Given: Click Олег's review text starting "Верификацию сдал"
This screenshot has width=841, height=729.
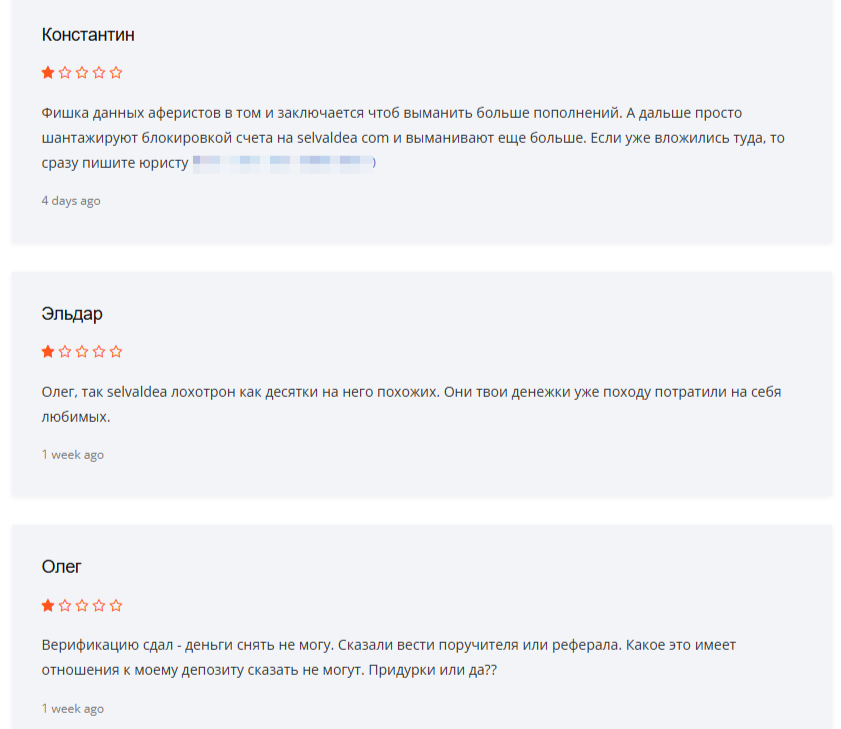Looking at the screenshot, I should (x=388, y=646).
